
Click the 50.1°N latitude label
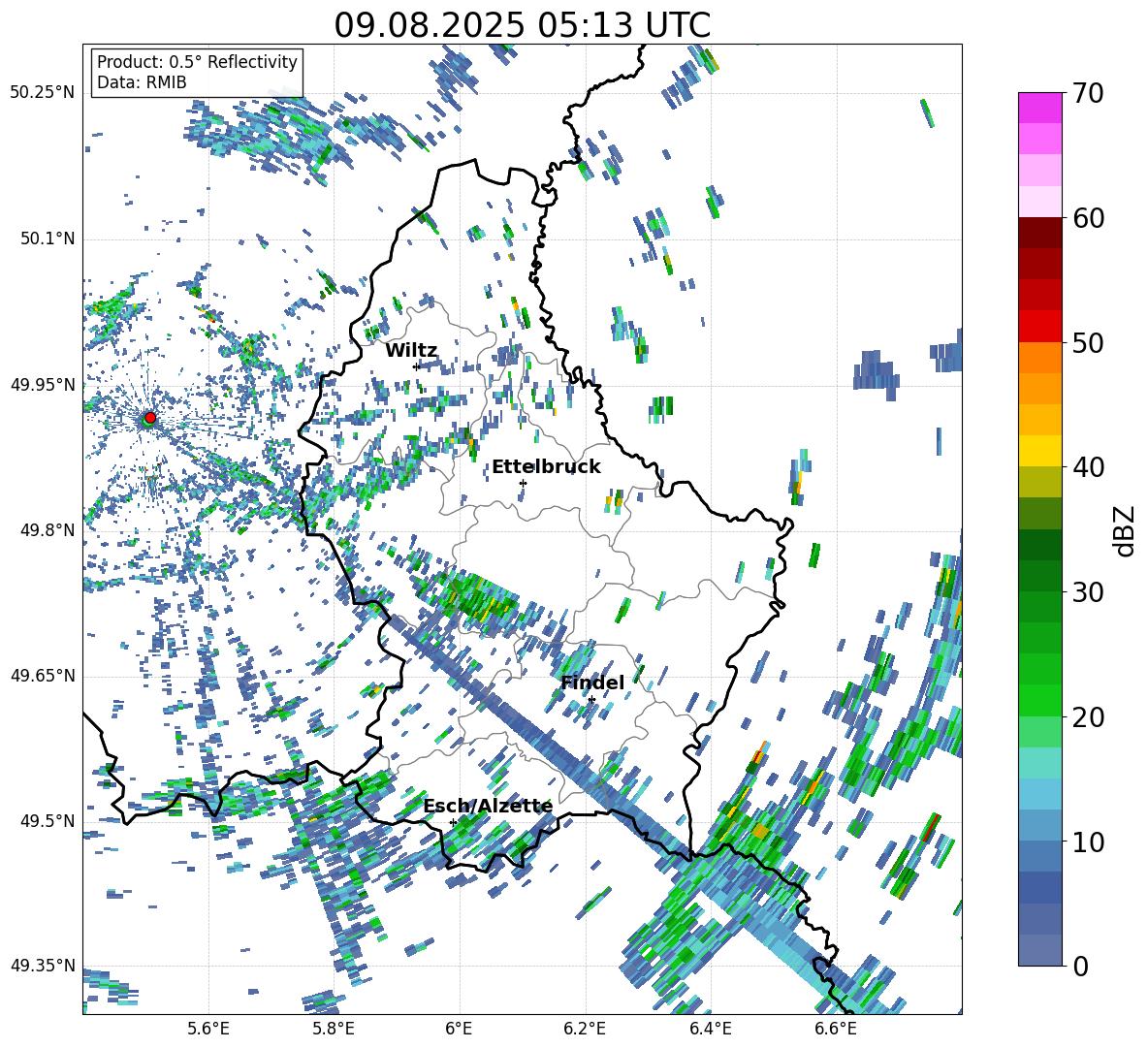(x=48, y=238)
